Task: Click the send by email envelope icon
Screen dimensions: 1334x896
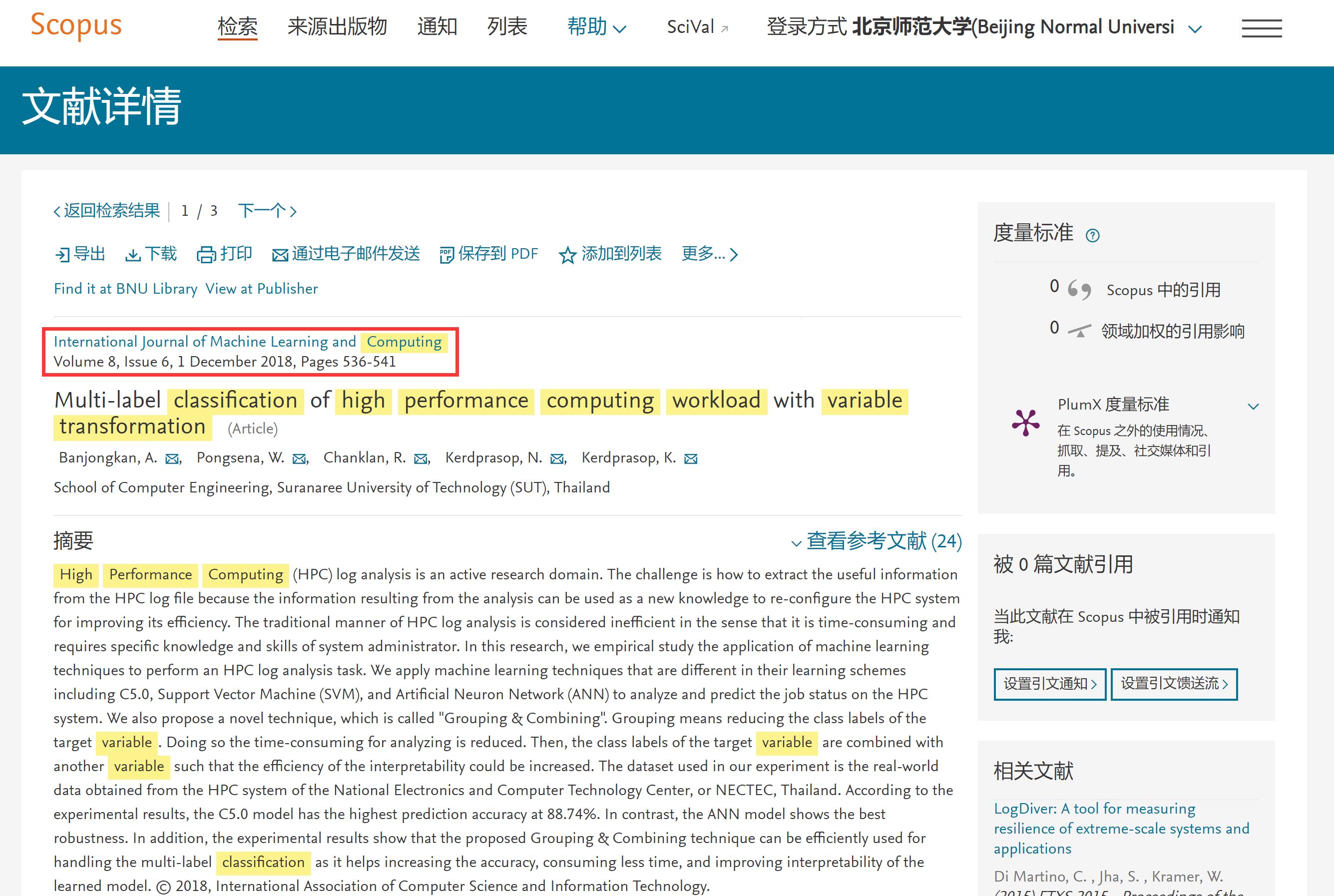Action: click(x=280, y=255)
